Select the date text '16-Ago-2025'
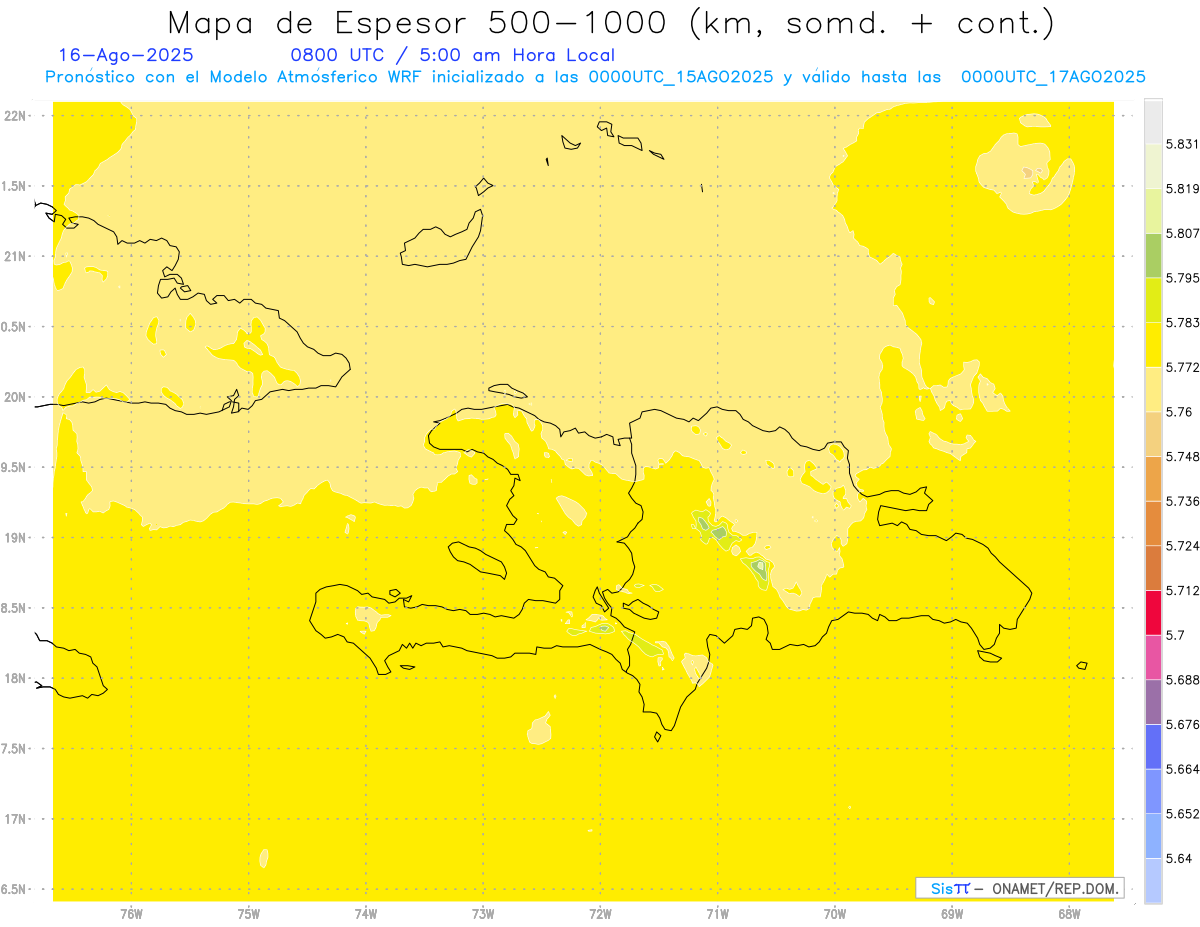The height and width of the screenshot is (927, 1200). tap(126, 55)
